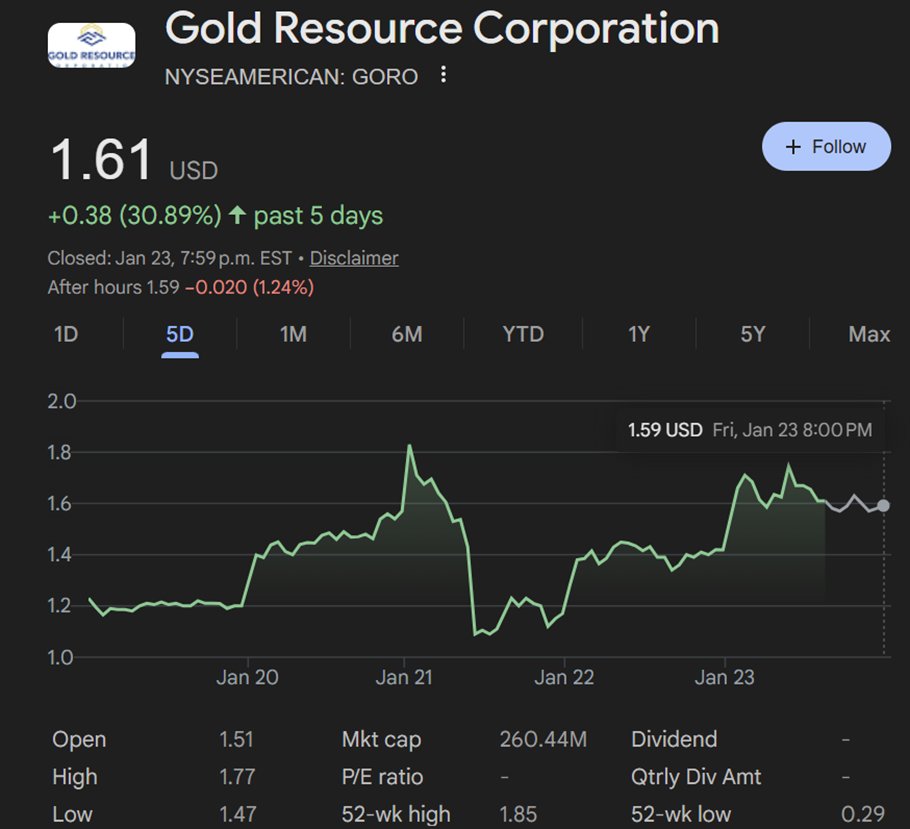The height and width of the screenshot is (829, 910).
Task: Click the 1.0 y-axis label
Action: coord(60,657)
